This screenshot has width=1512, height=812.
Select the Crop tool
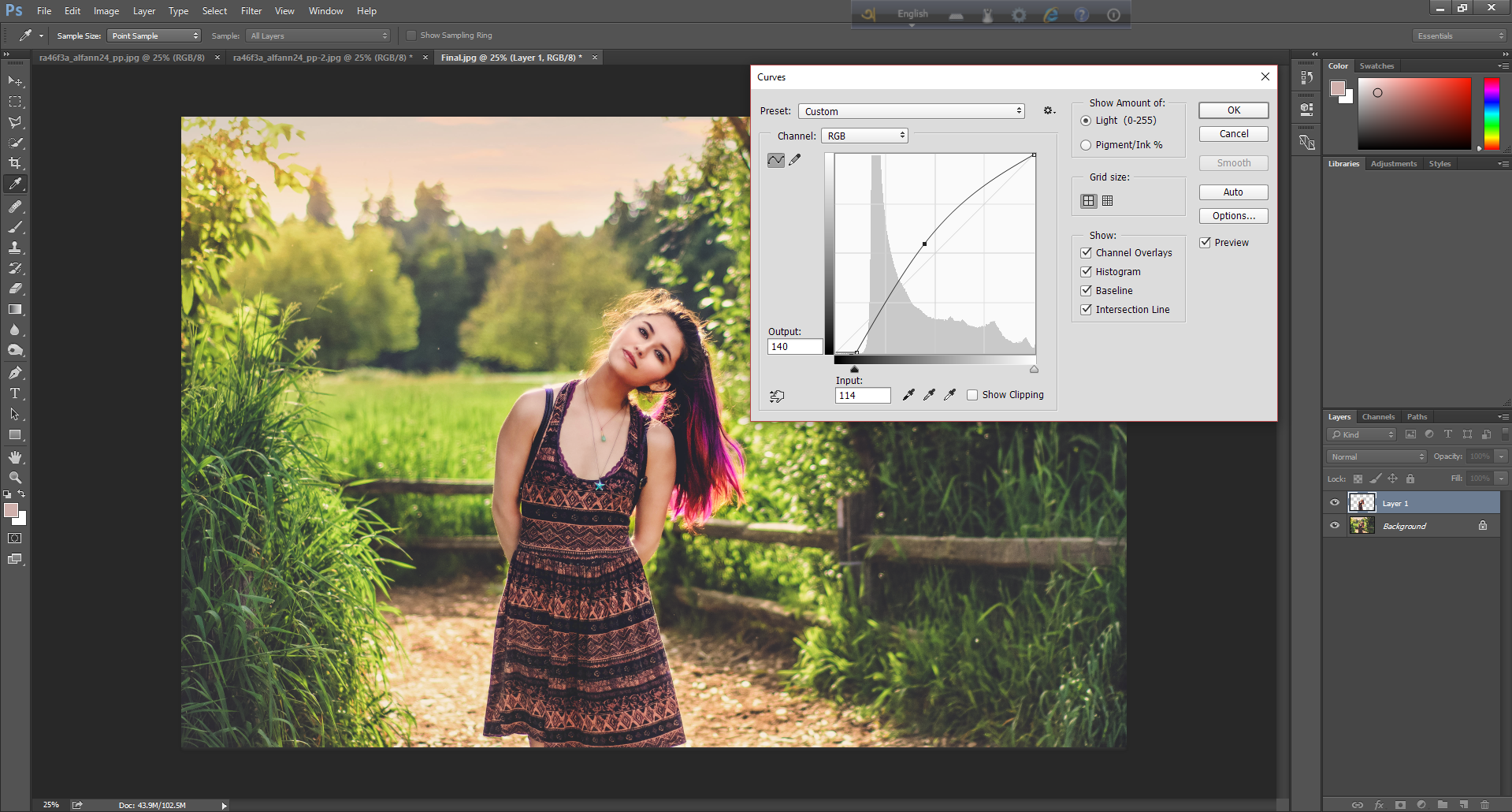coord(15,163)
